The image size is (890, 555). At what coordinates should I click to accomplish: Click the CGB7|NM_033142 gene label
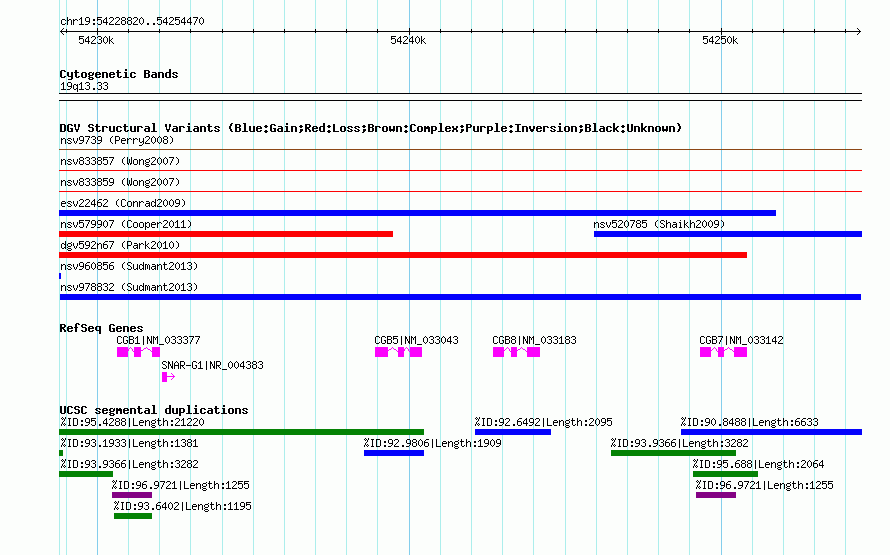(741, 340)
